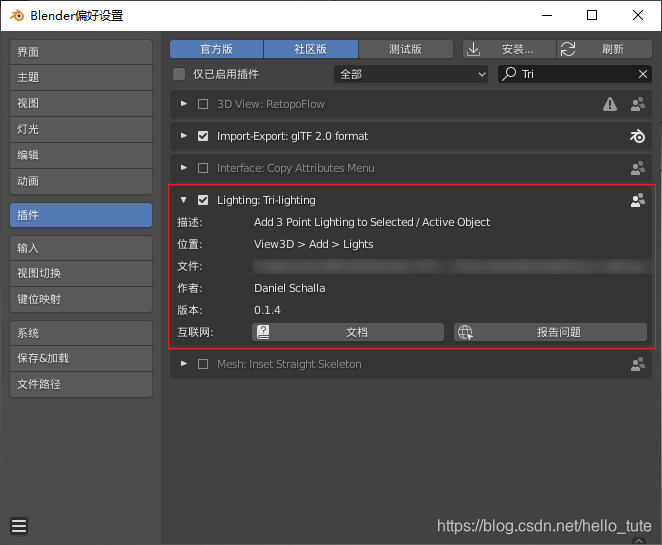The width and height of the screenshot is (662, 545).
Task: Open the 文档 documentation button
Action: pyautogui.click(x=348, y=332)
